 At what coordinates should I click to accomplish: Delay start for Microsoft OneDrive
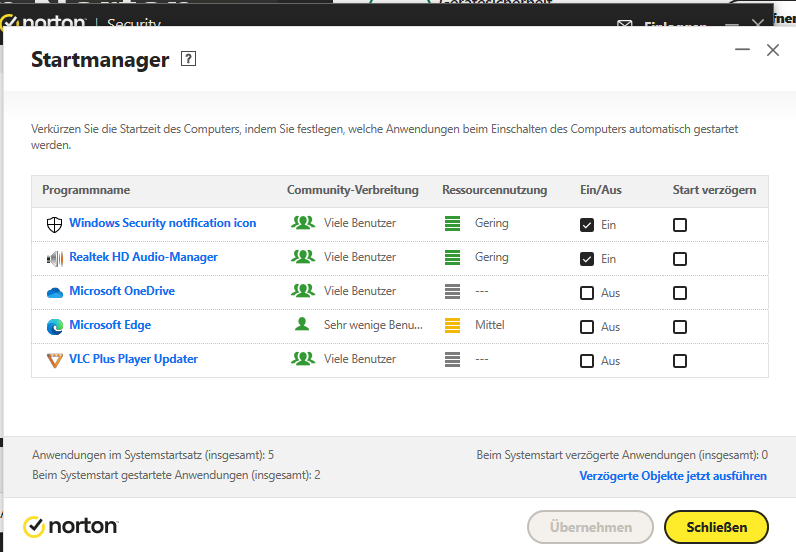point(680,293)
